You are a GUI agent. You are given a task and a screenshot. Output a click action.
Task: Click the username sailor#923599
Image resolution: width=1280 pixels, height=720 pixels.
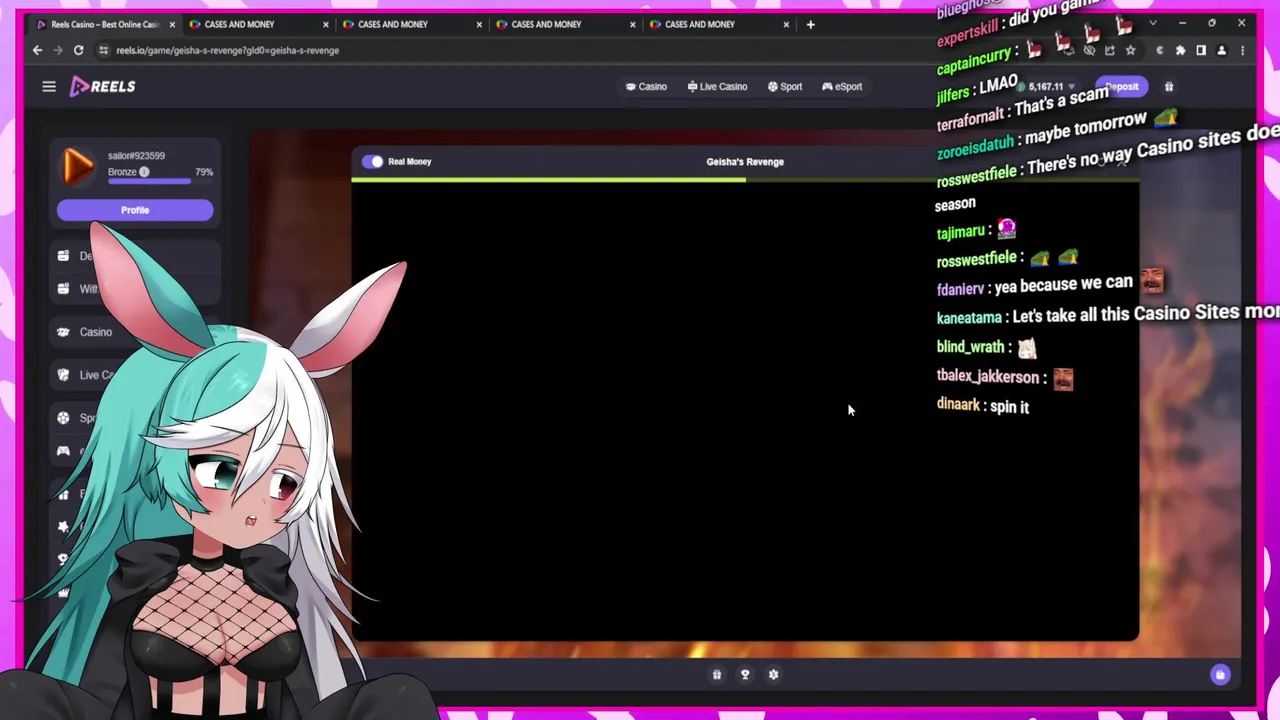pos(136,156)
